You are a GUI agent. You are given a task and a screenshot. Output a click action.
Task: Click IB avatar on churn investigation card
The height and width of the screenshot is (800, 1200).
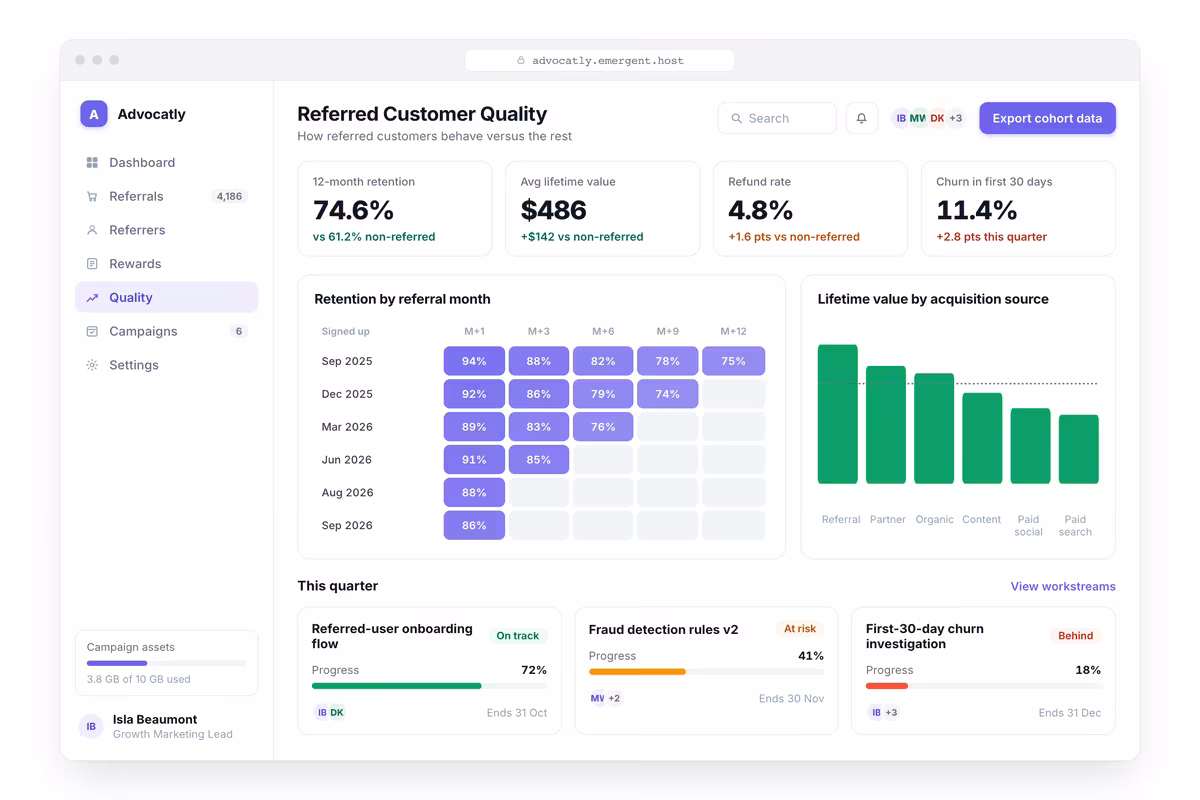[x=876, y=712]
